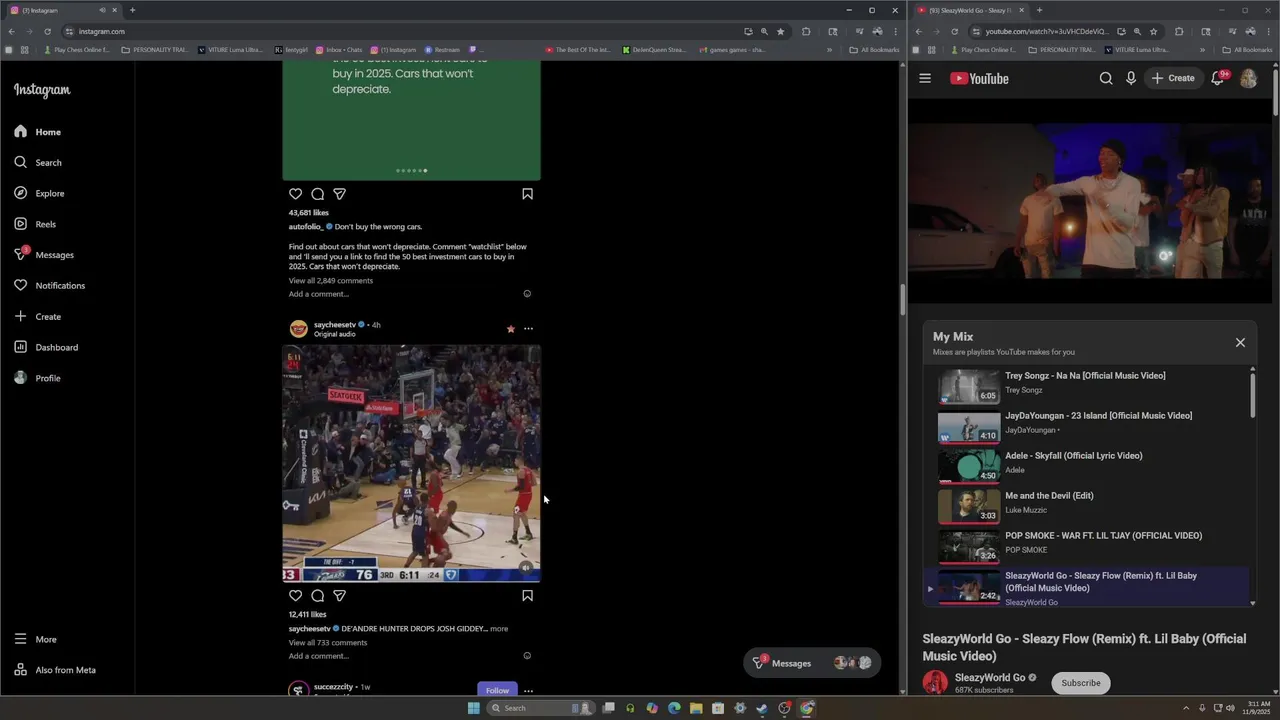Open emoji picker on saycheesetv comment
Viewport: 1280px width, 720px height.
527,656
